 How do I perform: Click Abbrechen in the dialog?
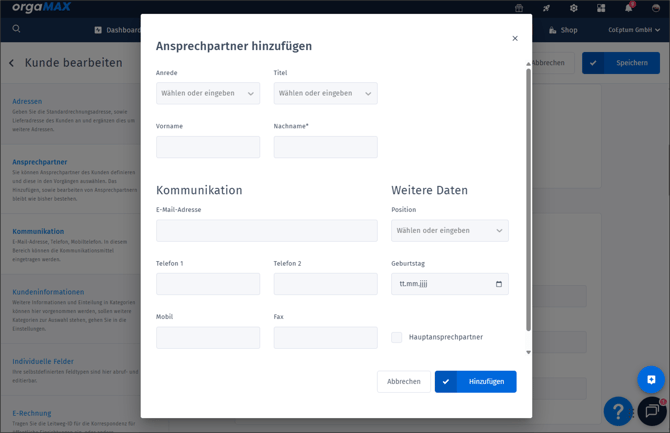[x=404, y=381]
